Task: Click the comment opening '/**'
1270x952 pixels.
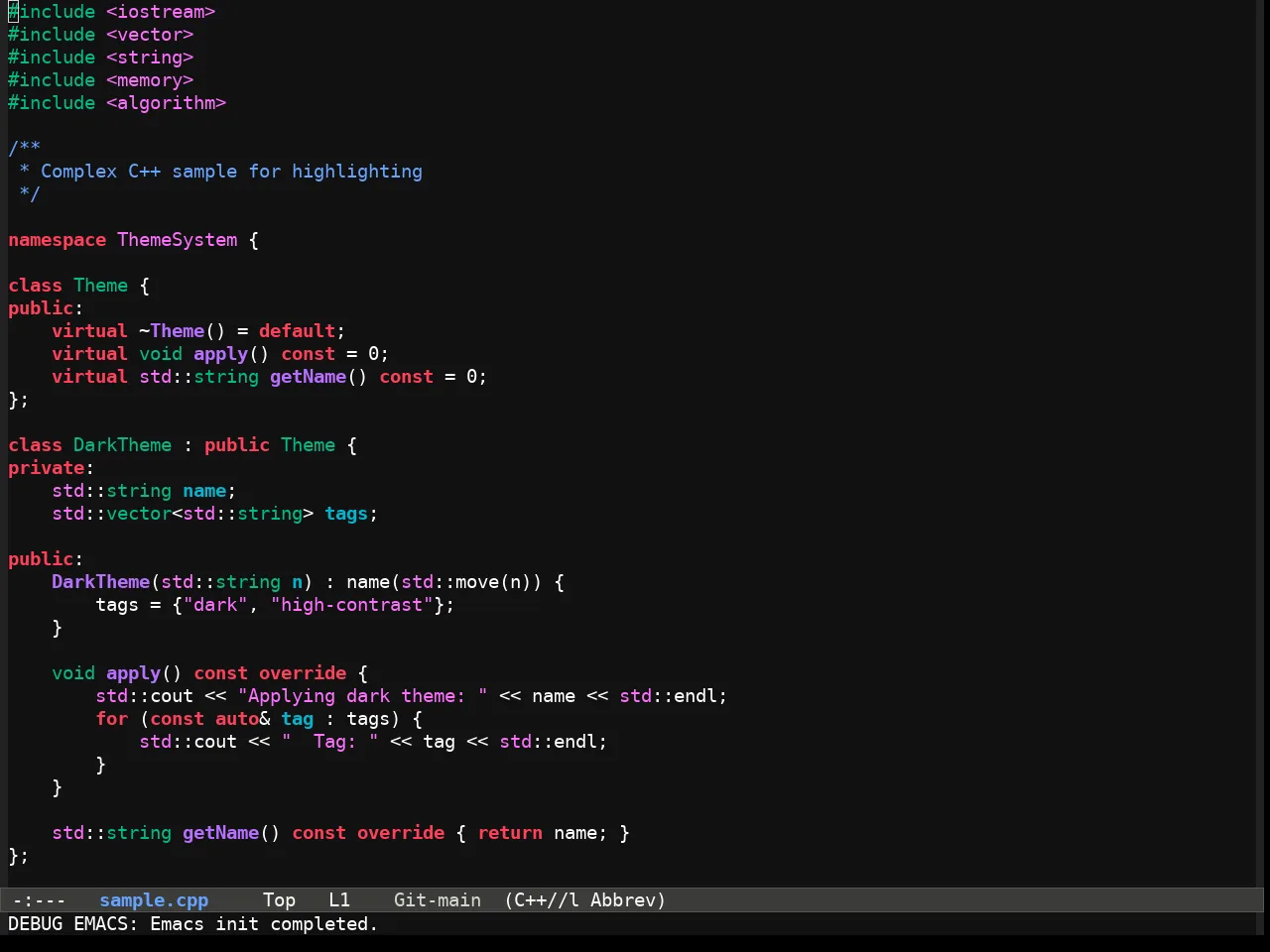Action: coord(25,149)
